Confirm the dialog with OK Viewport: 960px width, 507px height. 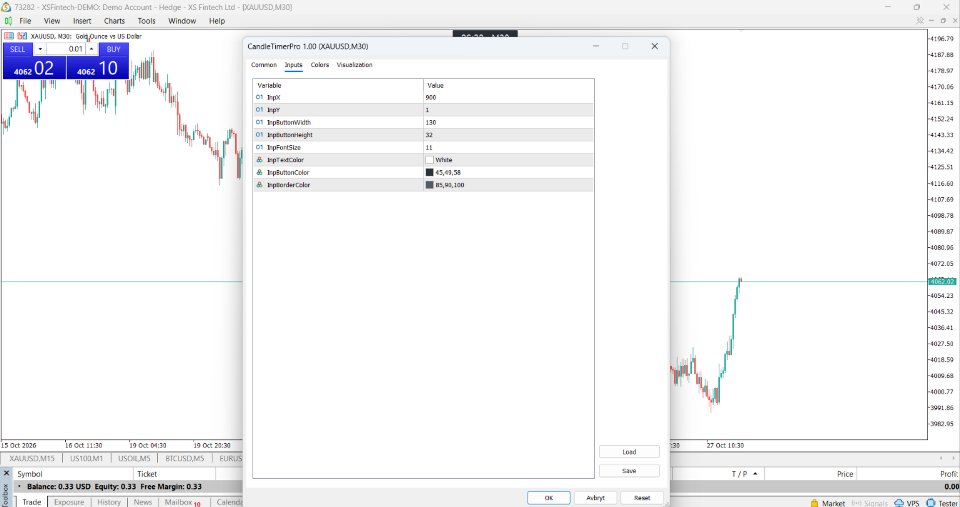point(549,498)
